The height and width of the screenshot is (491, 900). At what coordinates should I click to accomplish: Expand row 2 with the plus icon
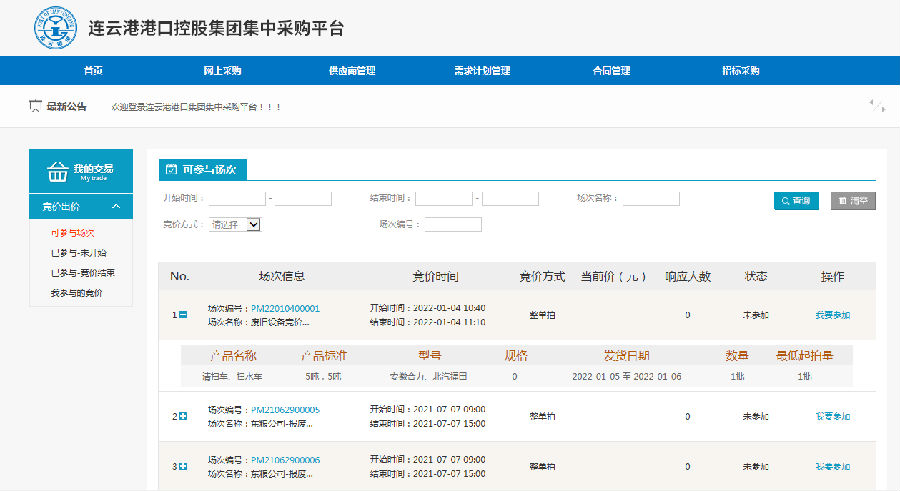183,416
